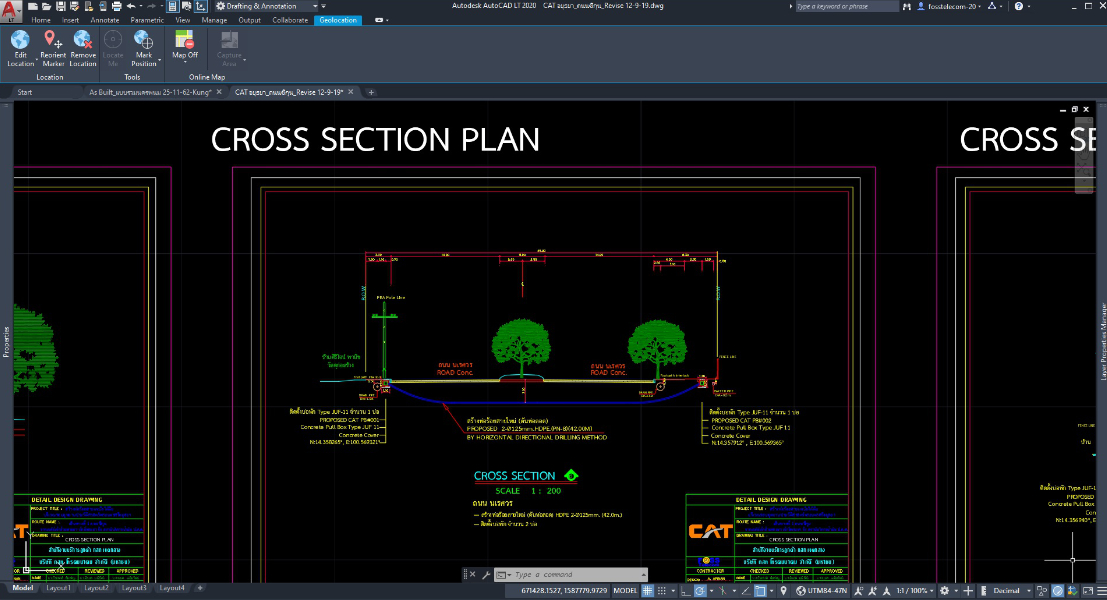Click Save As icon in Quick Access
Screen dimensions: 1107x600
click(74, 6)
